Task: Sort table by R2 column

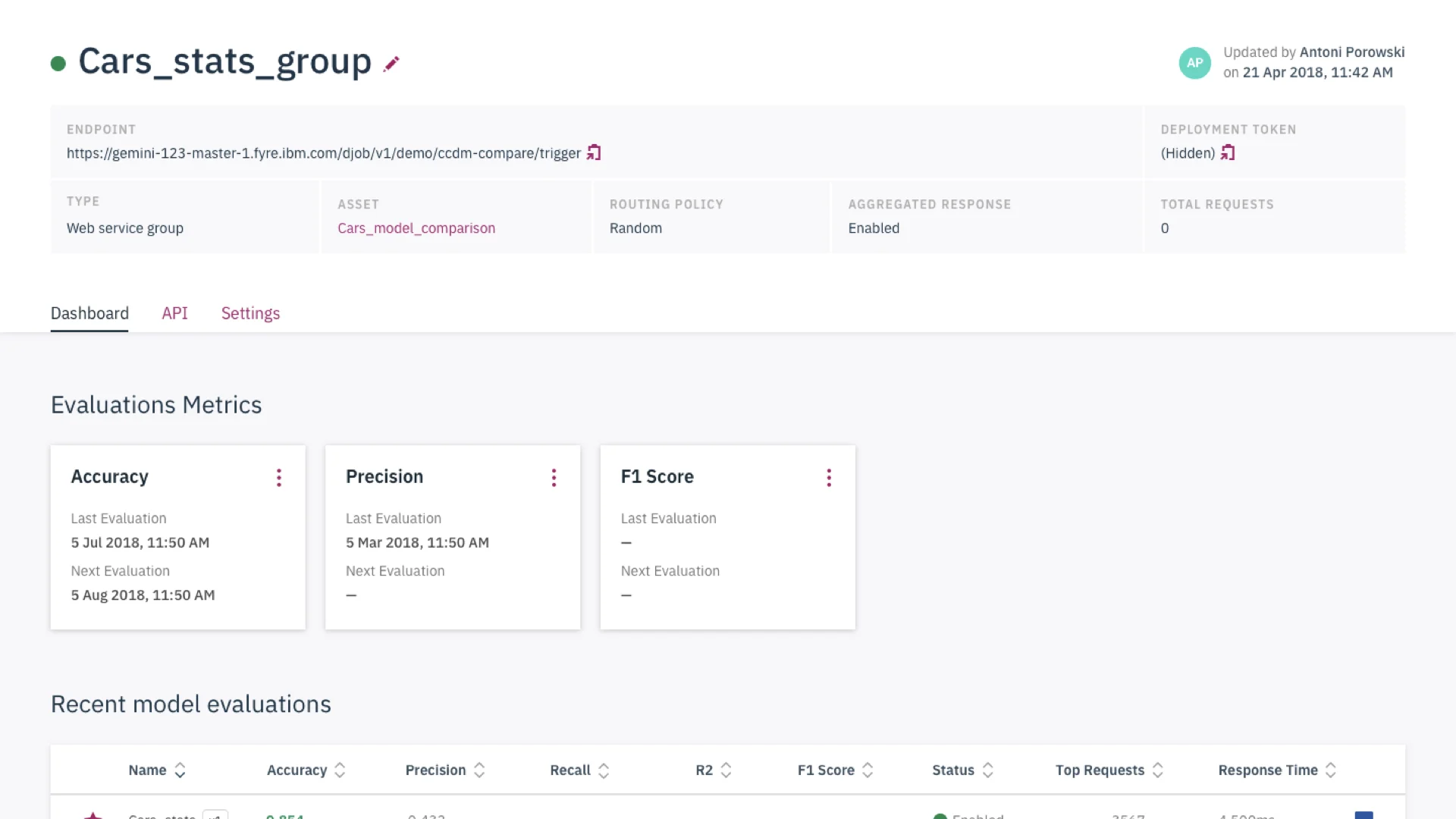Action: (726, 770)
